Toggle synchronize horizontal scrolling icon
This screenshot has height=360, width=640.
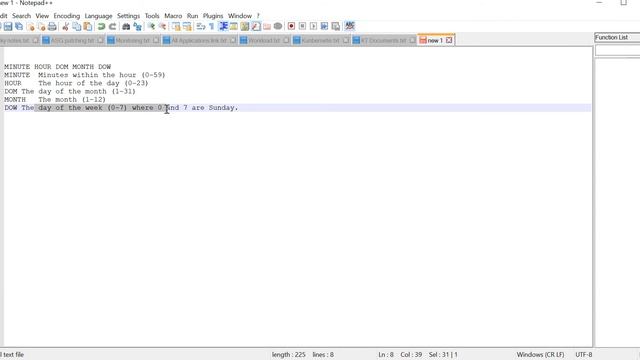(x=187, y=27)
